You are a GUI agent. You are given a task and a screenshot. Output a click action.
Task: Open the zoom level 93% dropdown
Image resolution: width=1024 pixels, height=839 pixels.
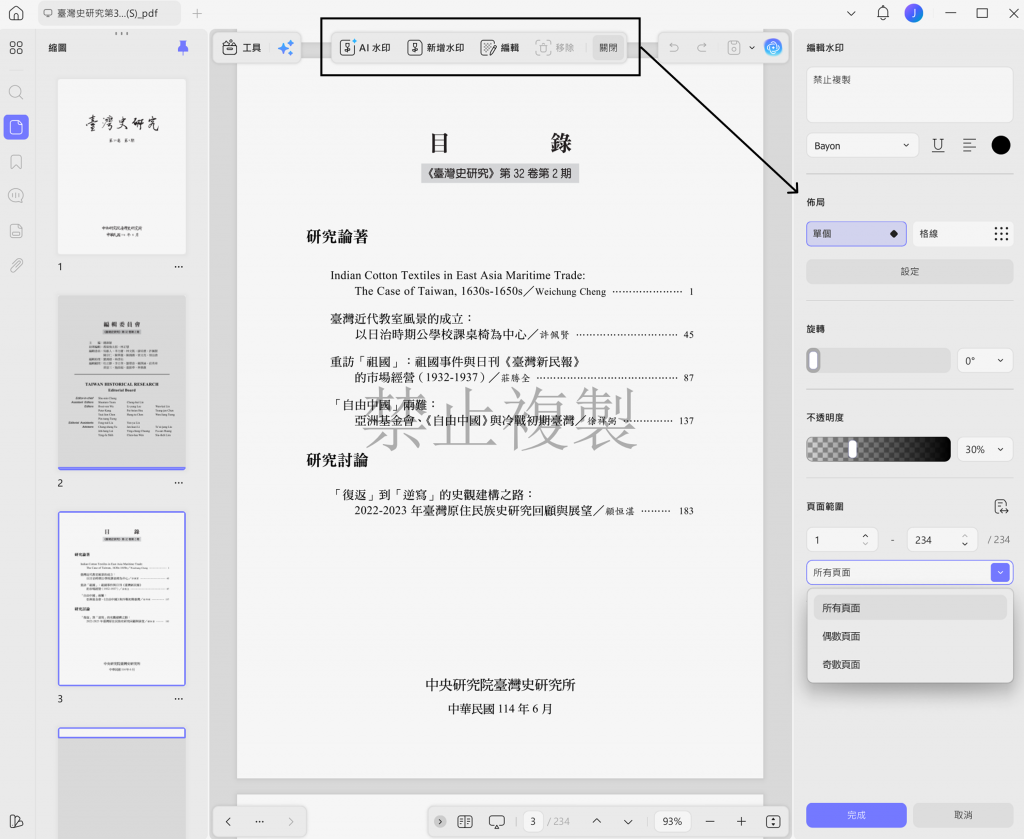pyautogui.click(x=672, y=821)
